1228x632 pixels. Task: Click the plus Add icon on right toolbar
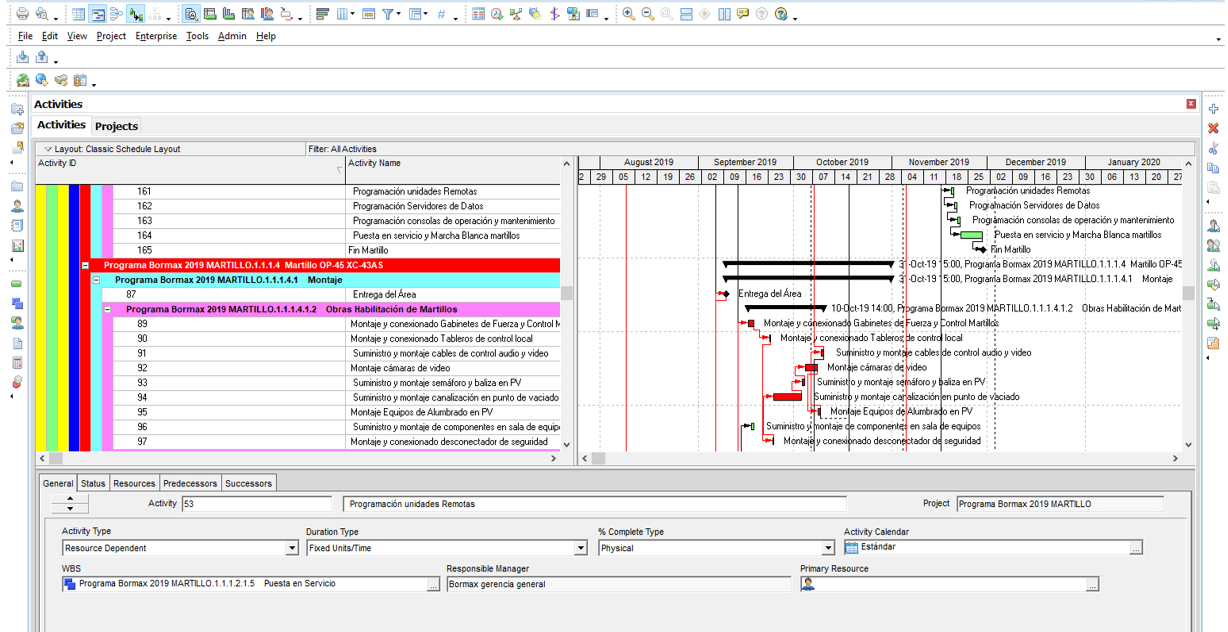pos(1213,109)
